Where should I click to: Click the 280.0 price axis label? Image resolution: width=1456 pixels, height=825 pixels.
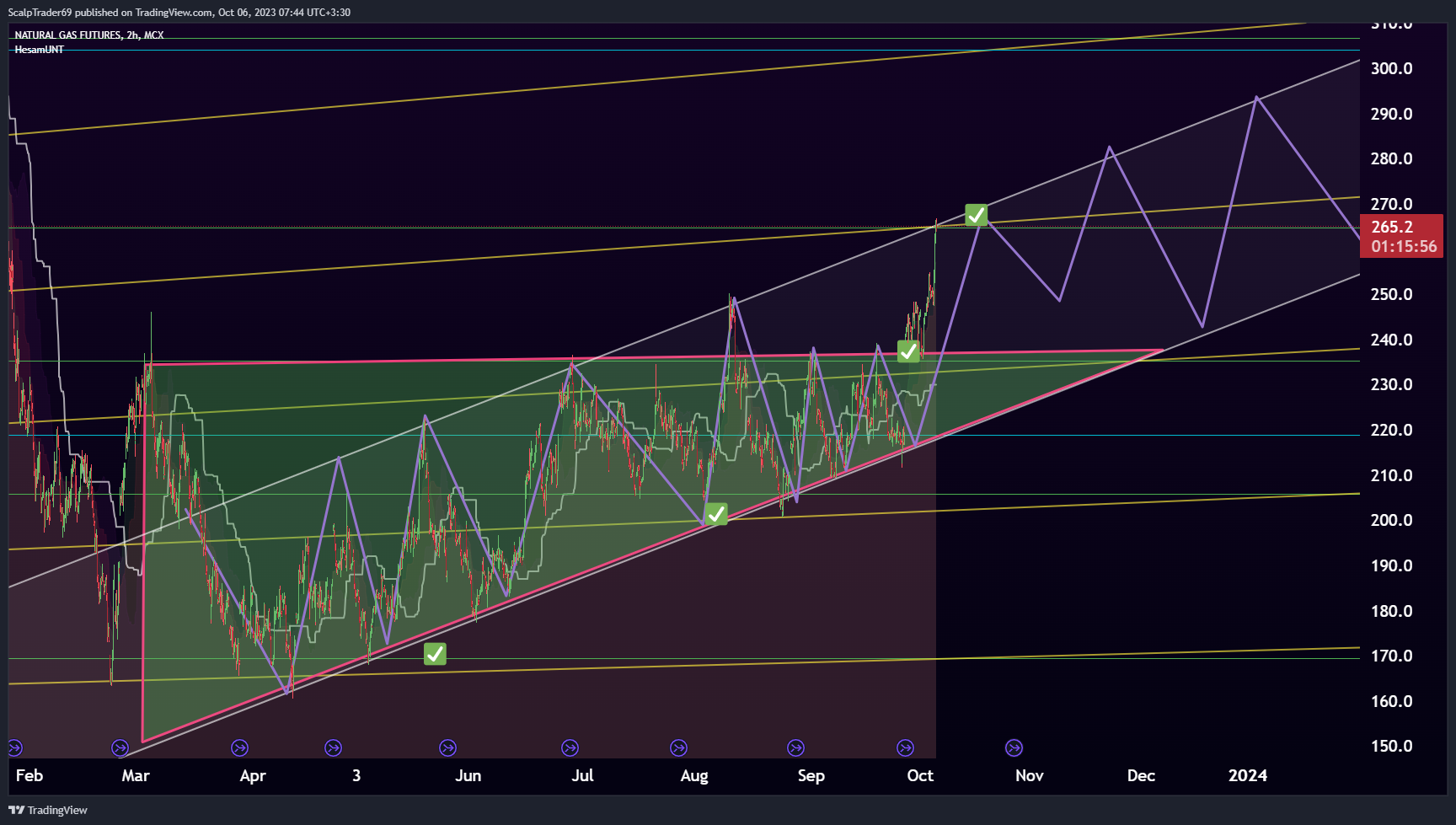click(1391, 158)
